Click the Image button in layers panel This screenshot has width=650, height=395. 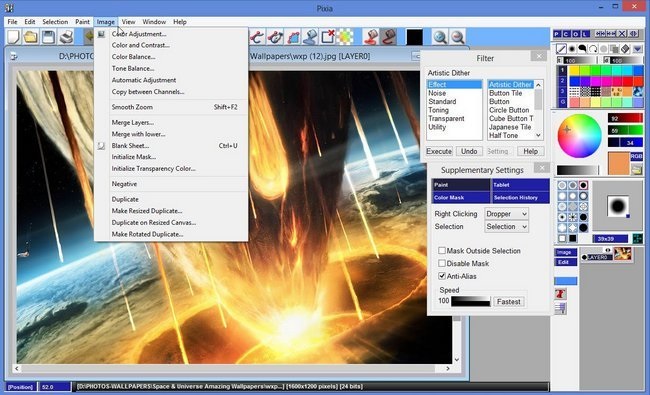(x=565, y=252)
